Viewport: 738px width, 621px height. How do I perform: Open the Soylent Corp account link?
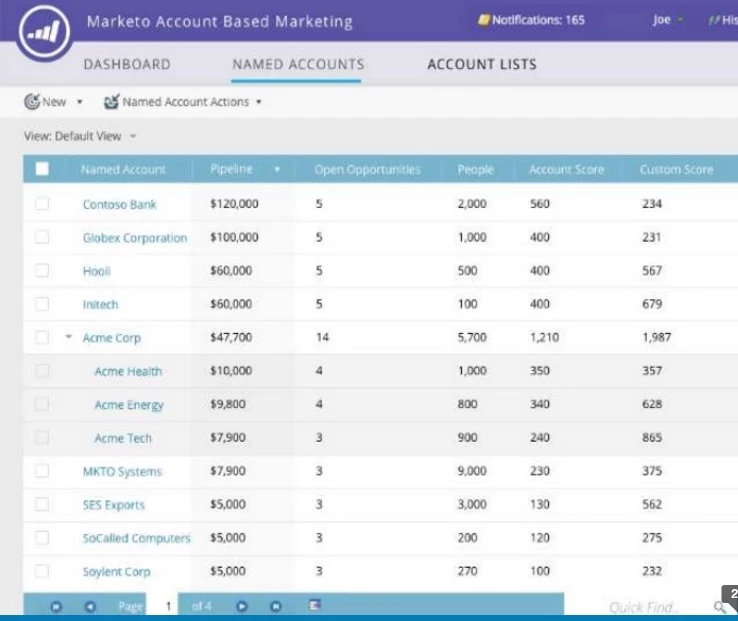pos(116,572)
